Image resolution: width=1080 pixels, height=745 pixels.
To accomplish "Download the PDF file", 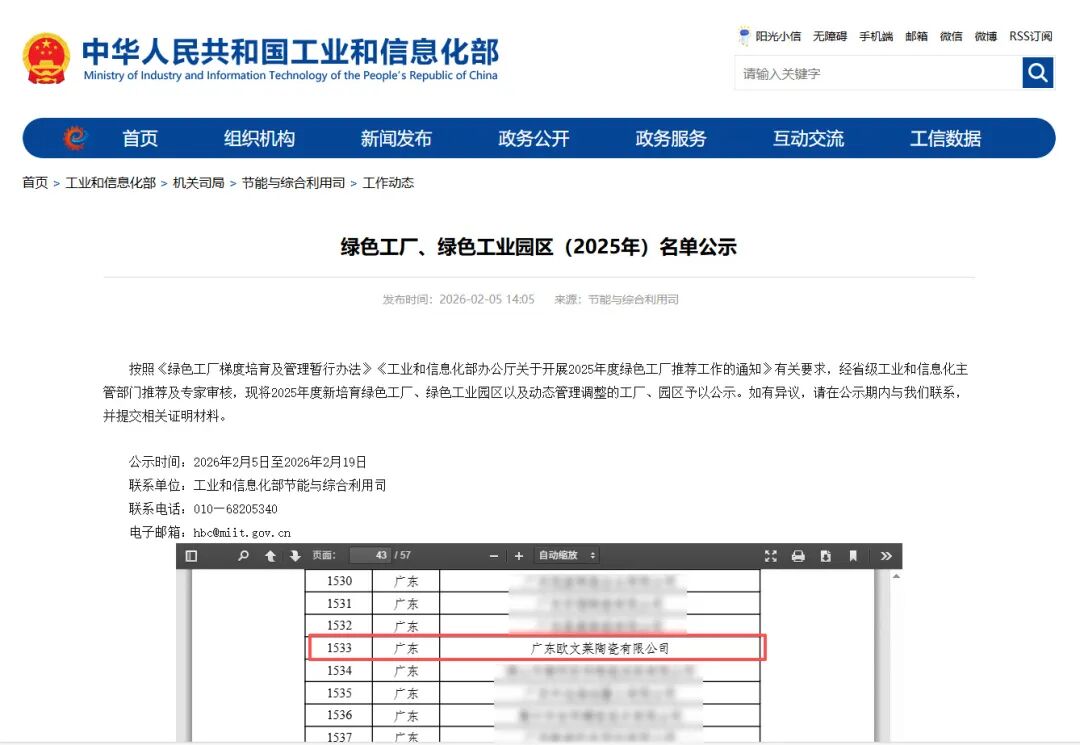I will (x=825, y=556).
